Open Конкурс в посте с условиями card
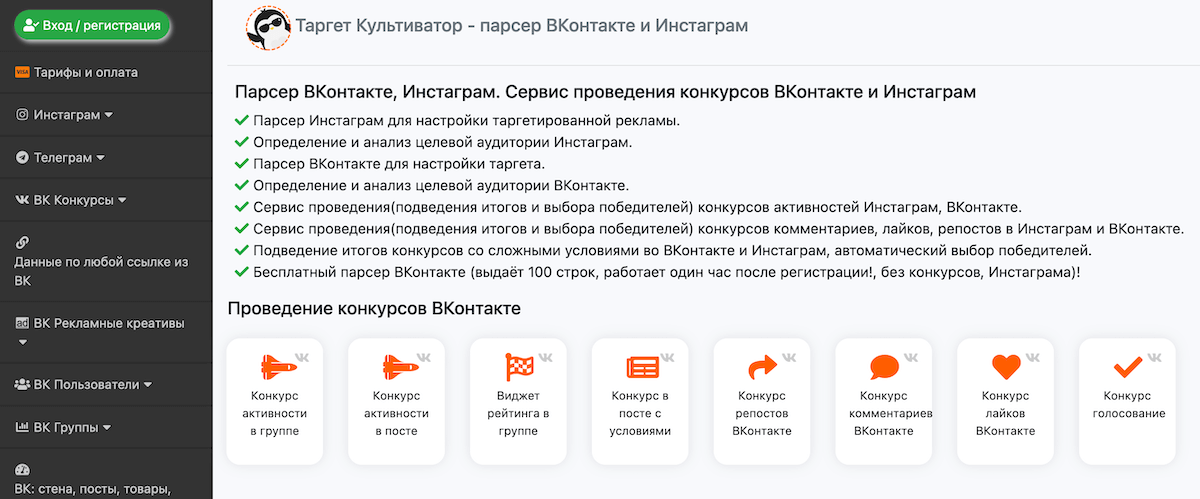 tap(640, 401)
